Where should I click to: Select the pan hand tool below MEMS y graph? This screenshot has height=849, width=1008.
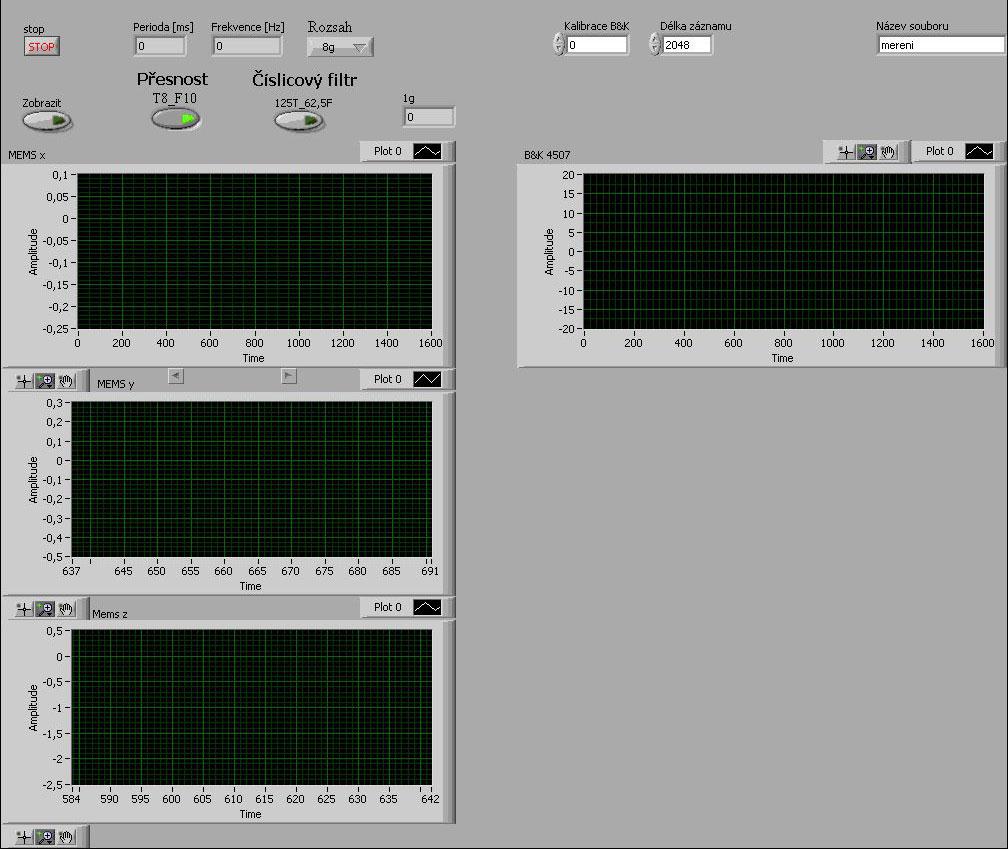(66, 609)
